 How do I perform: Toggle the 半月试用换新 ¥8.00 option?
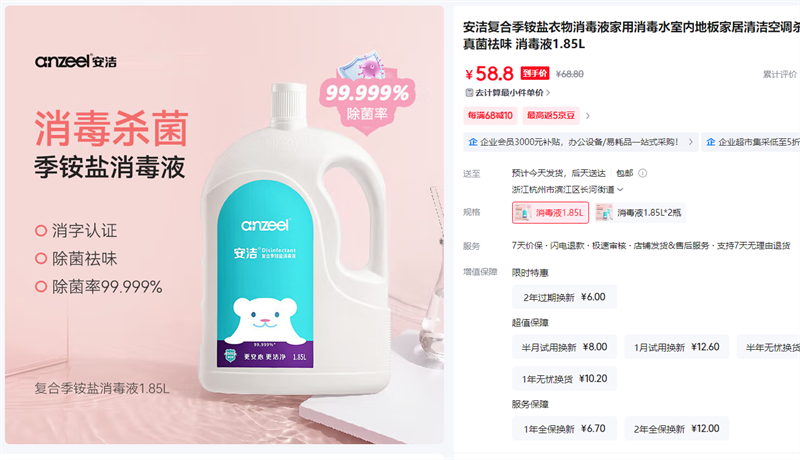(x=564, y=347)
